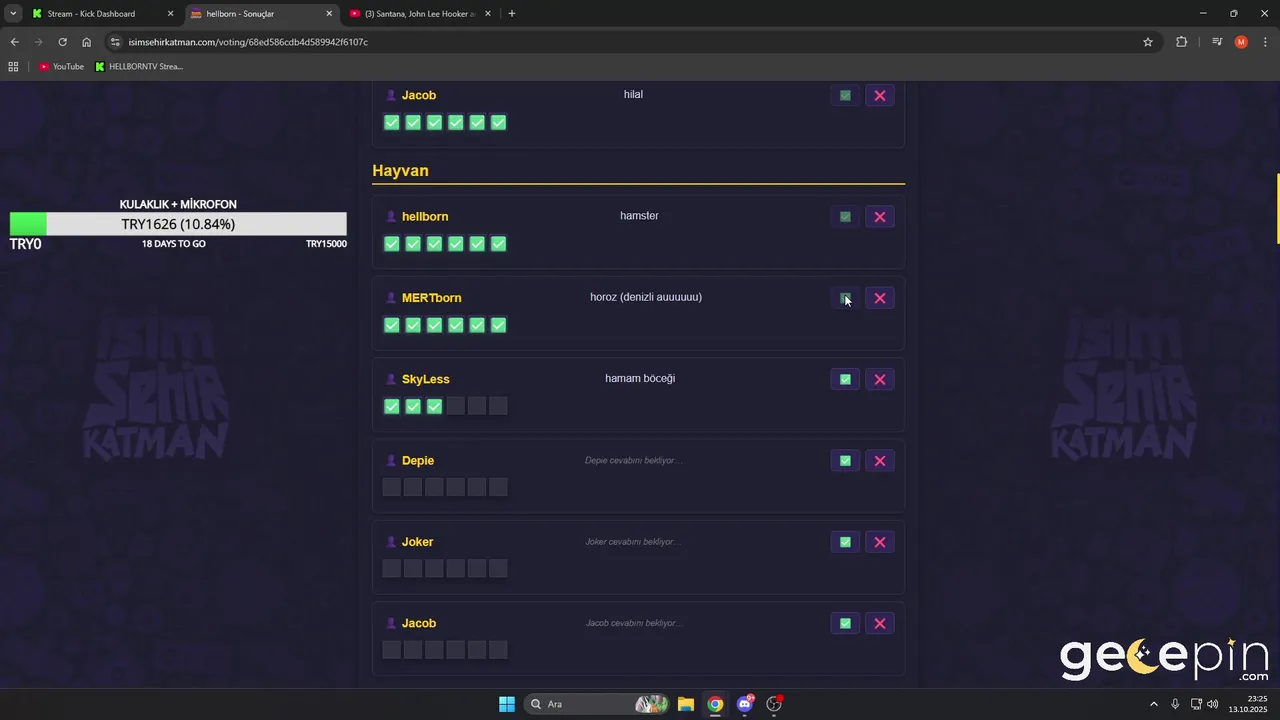Go to browser home page
The height and width of the screenshot is (720, 1280).
point(86,42)
